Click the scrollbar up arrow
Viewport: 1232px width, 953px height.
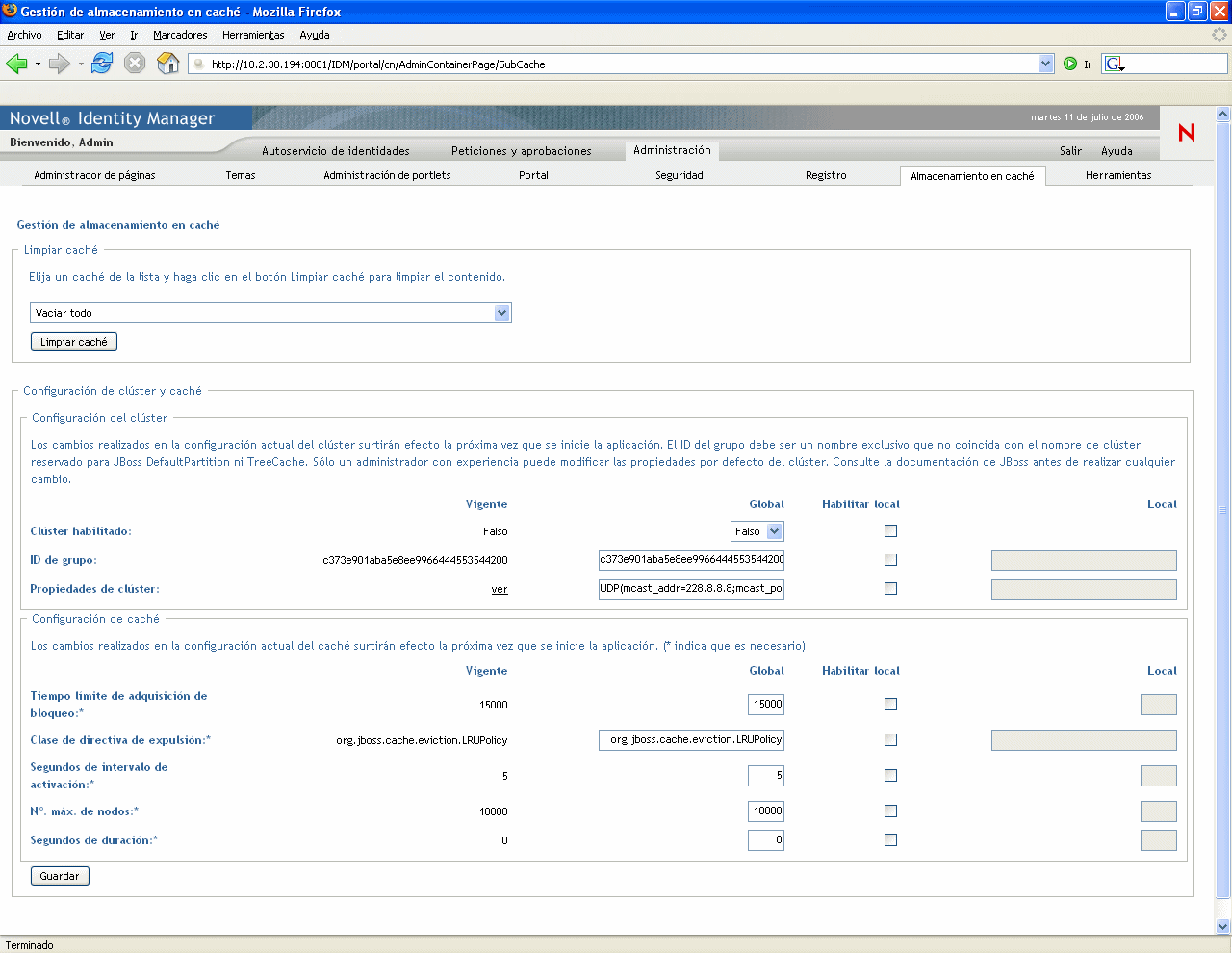pos(1223,114)
